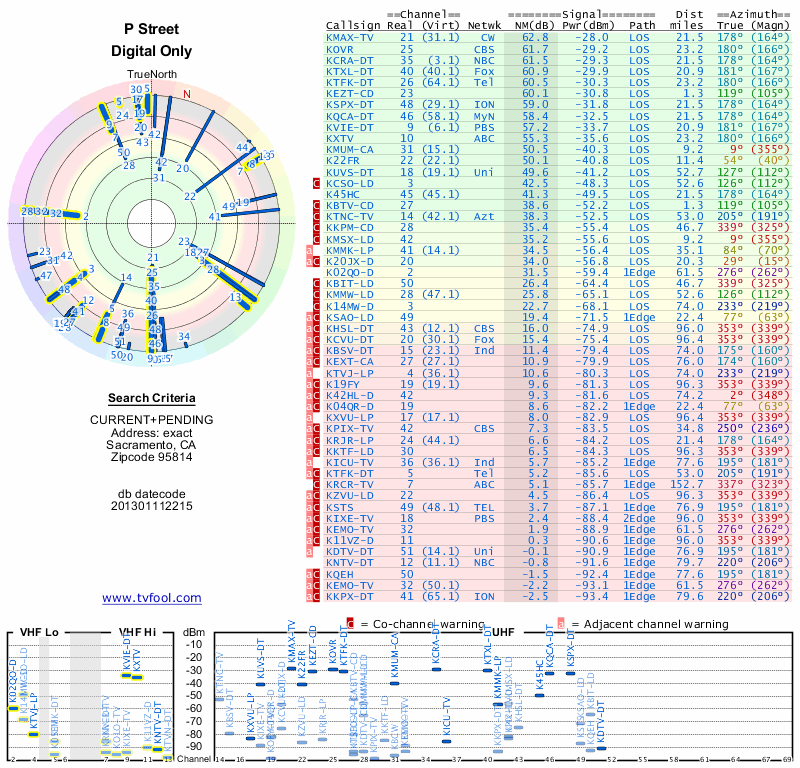Screen dimensions: 800x768
Task: Click KRCR-TV callsign in the table
Action: click(x=349, y=484)
